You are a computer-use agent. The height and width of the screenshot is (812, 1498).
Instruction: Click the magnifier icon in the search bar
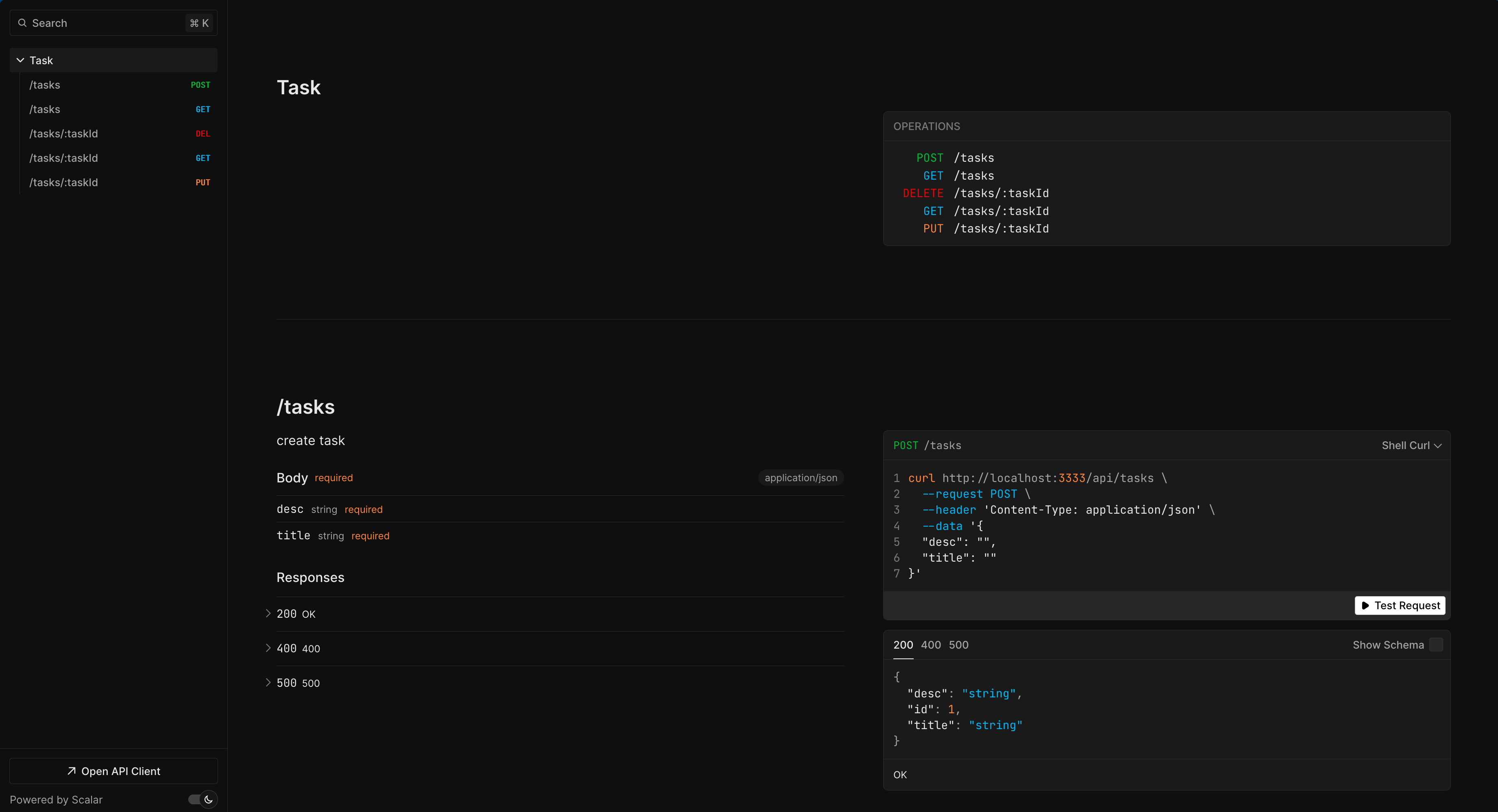22,23
